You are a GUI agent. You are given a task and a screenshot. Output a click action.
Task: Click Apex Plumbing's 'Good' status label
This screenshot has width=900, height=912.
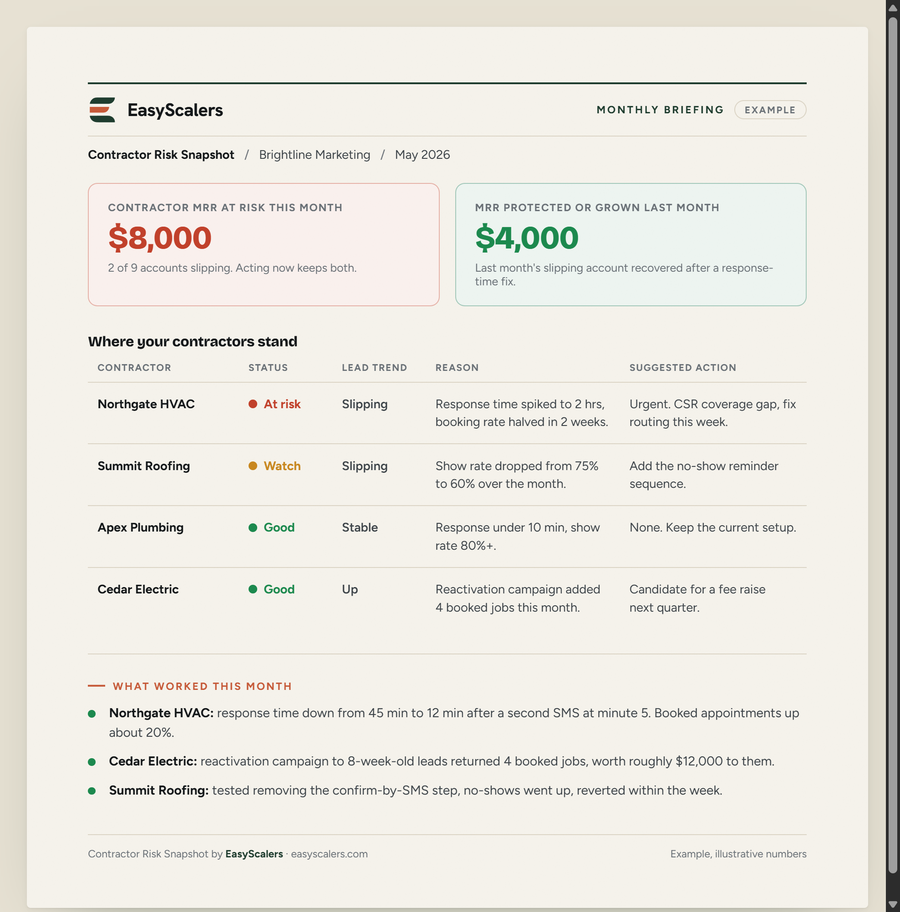279,528
